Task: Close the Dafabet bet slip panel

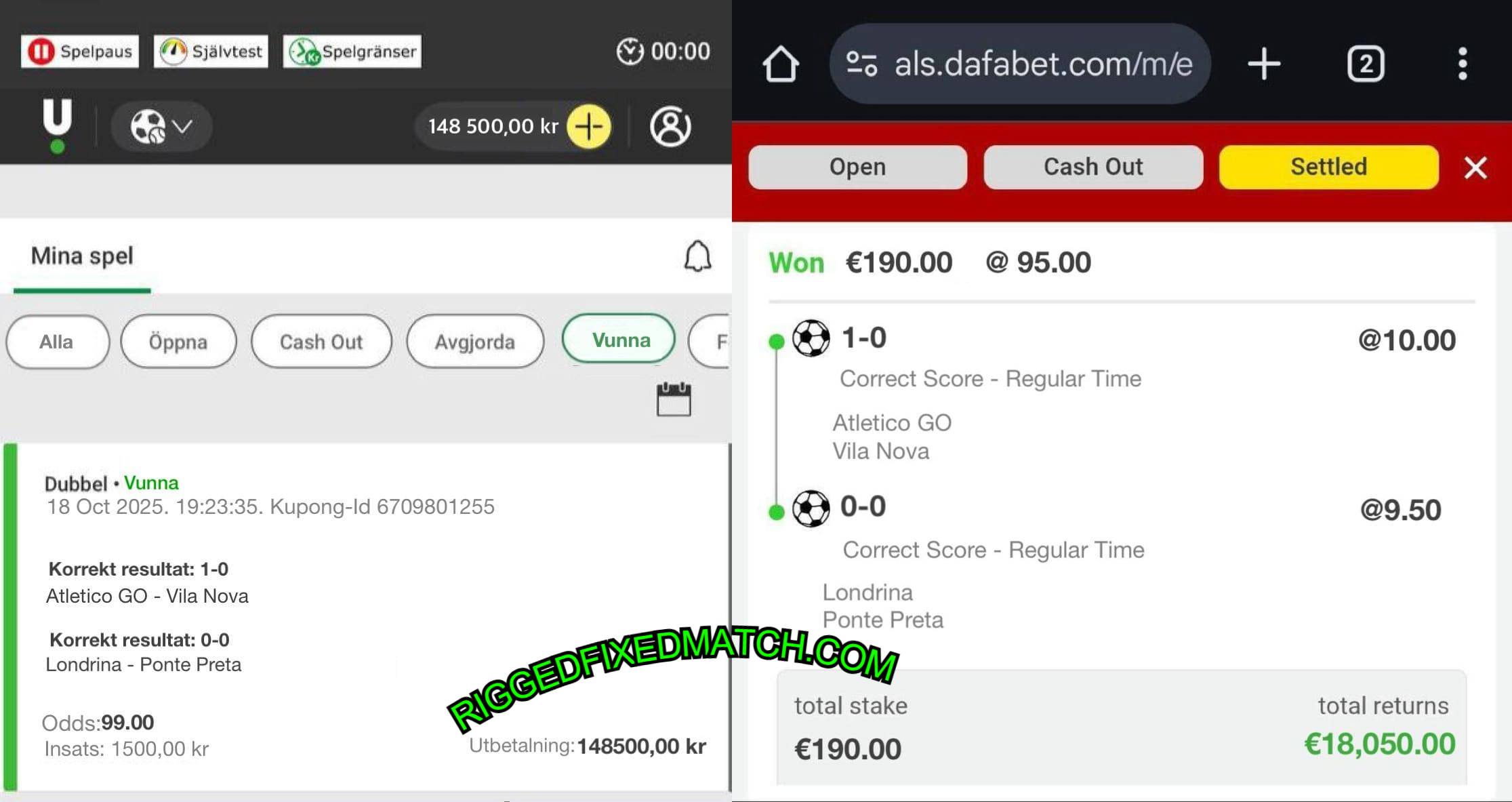Action: pyautogui.click(x=1475, y=167)
